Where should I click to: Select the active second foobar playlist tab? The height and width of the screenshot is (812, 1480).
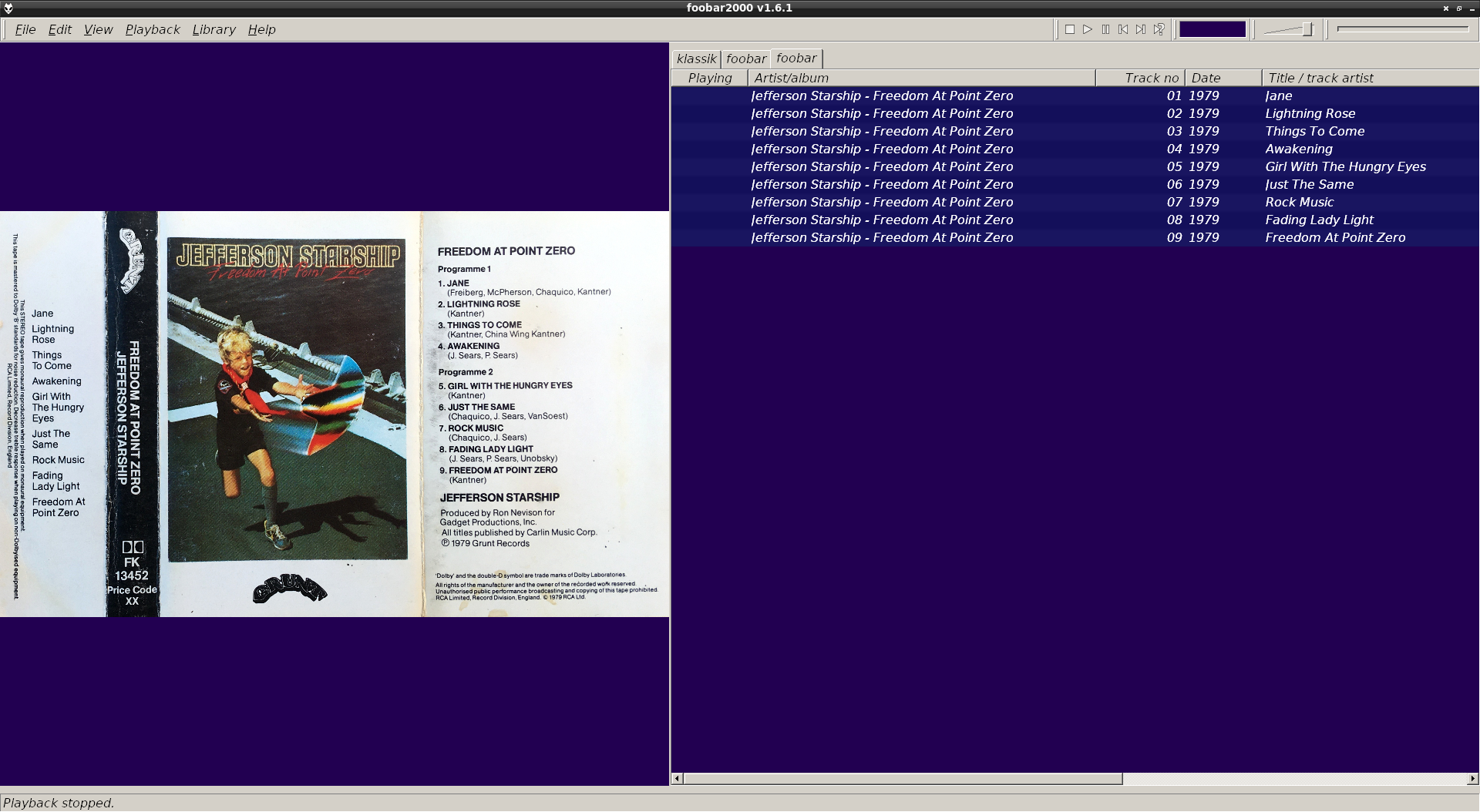pyautogui.click(x=796, y=58)
